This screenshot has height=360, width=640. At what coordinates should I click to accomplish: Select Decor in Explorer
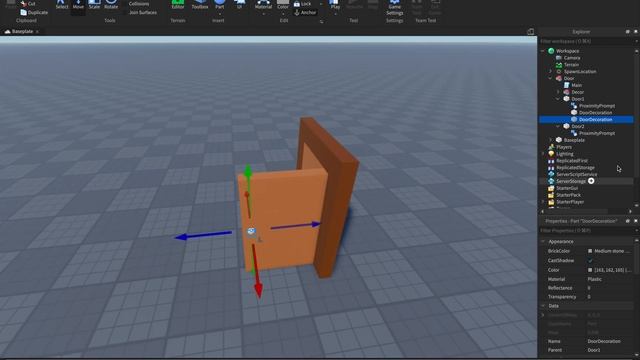577,92
